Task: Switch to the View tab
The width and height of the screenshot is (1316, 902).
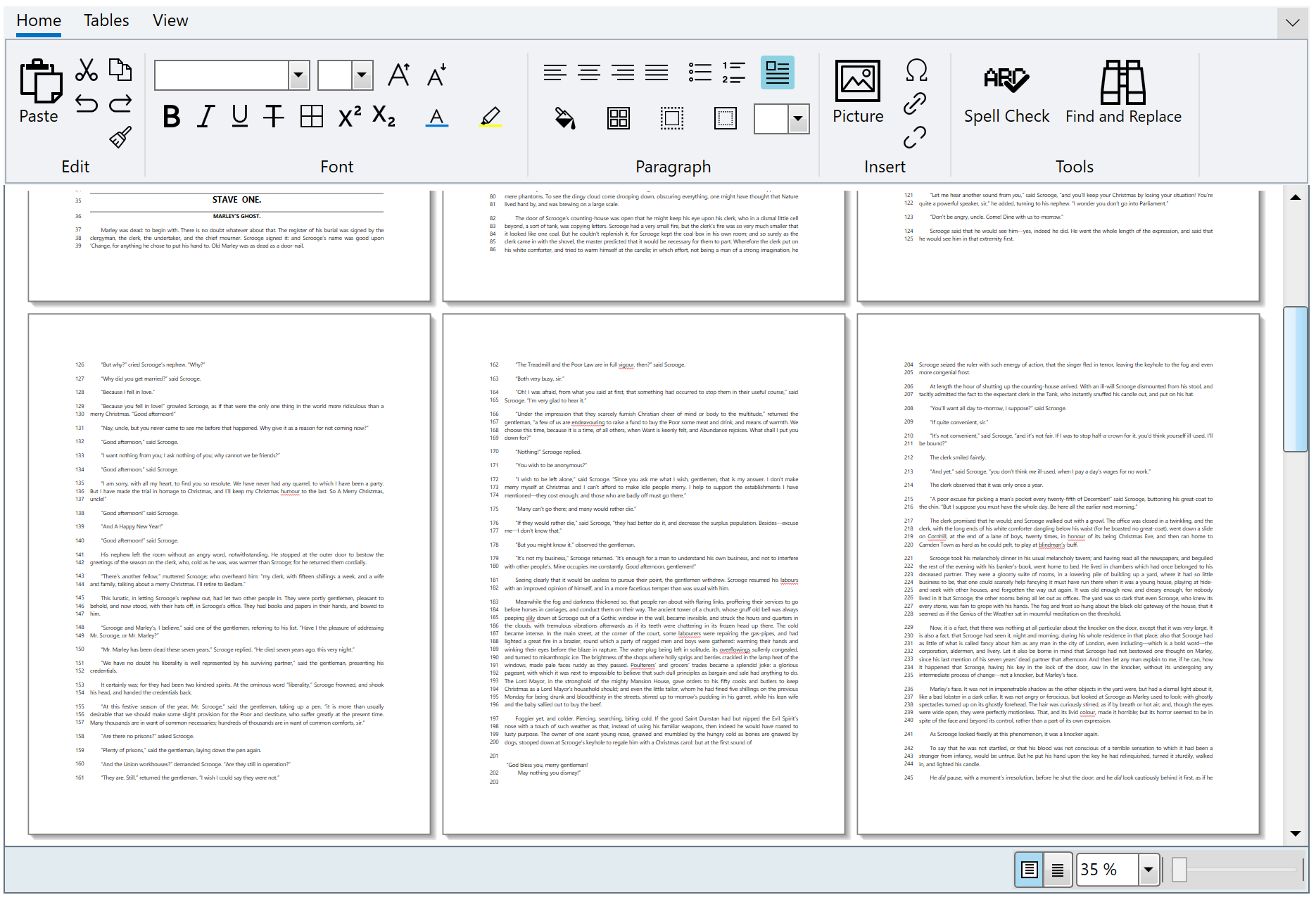Action: coord(170,21)
